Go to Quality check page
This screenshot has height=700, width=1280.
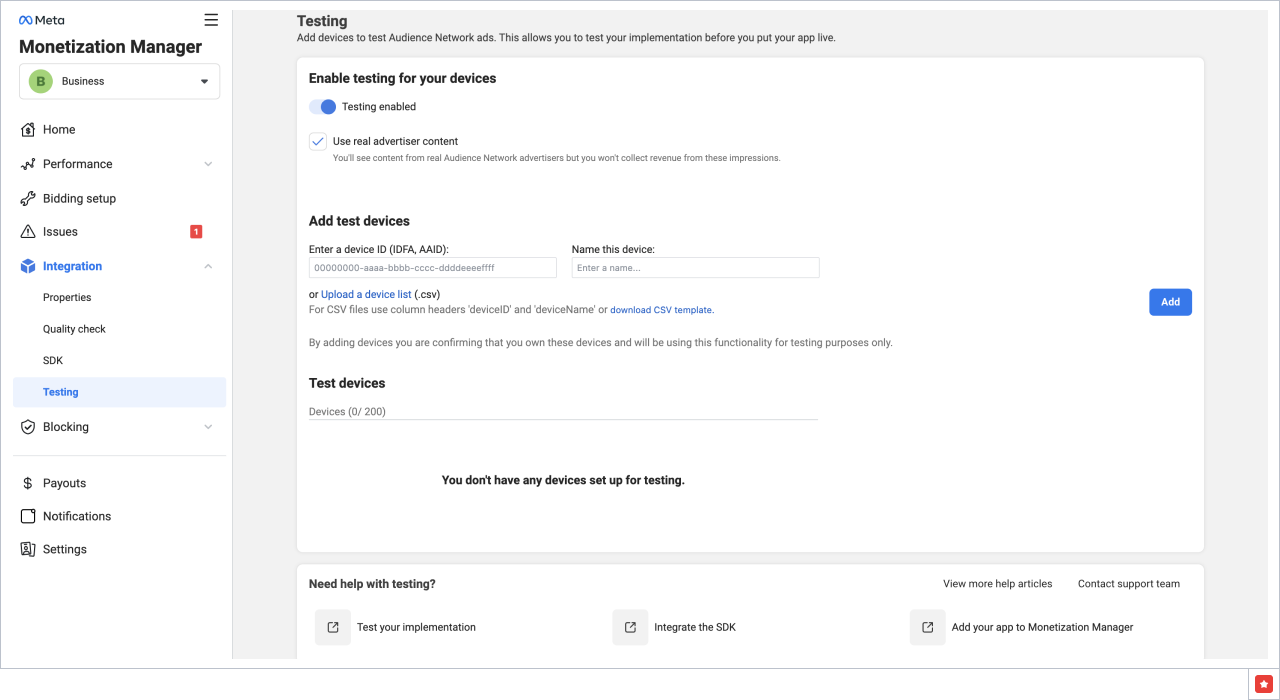[74, 329]
